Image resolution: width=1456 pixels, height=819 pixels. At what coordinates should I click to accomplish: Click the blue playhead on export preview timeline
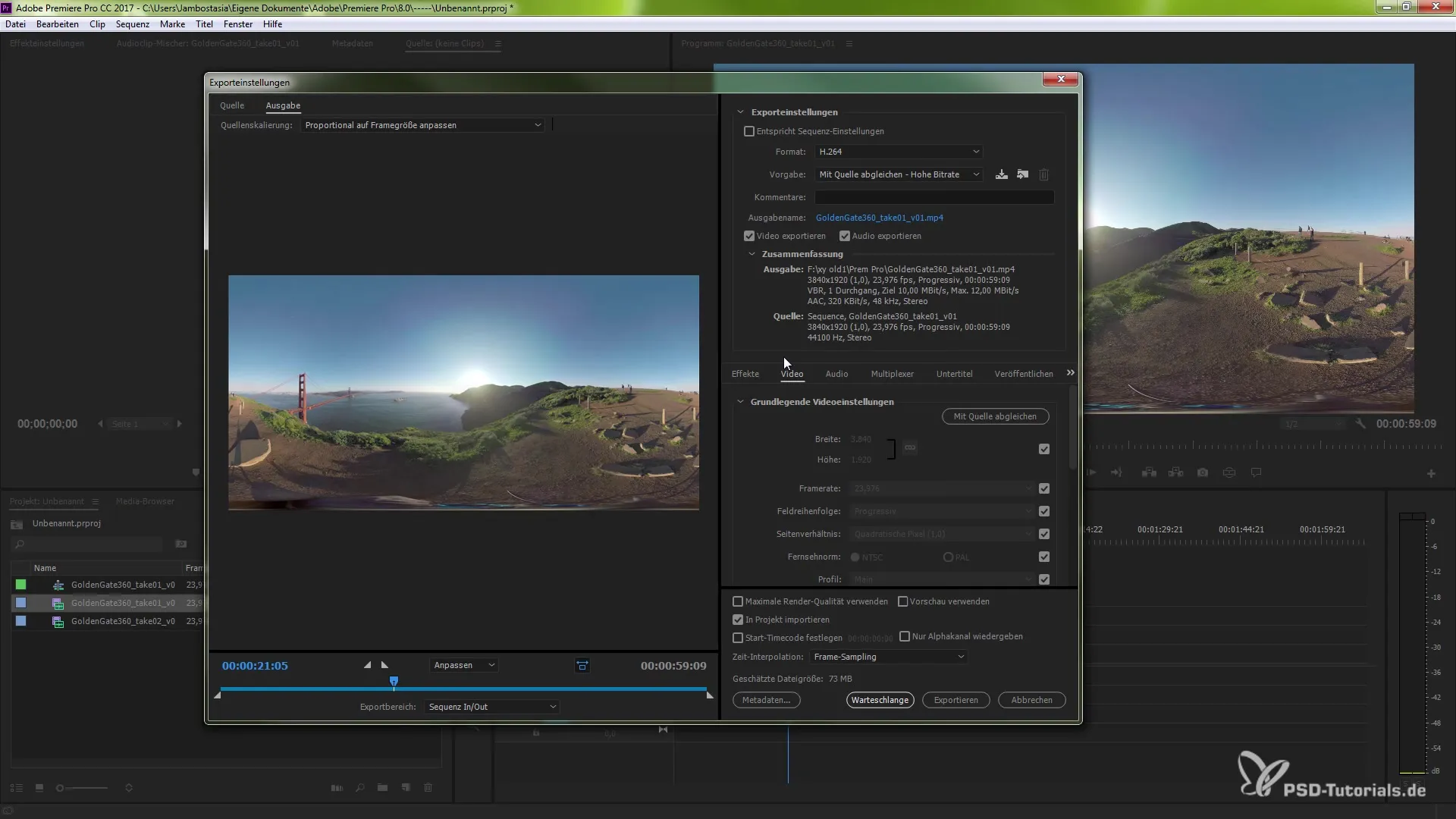pos(394,682)
